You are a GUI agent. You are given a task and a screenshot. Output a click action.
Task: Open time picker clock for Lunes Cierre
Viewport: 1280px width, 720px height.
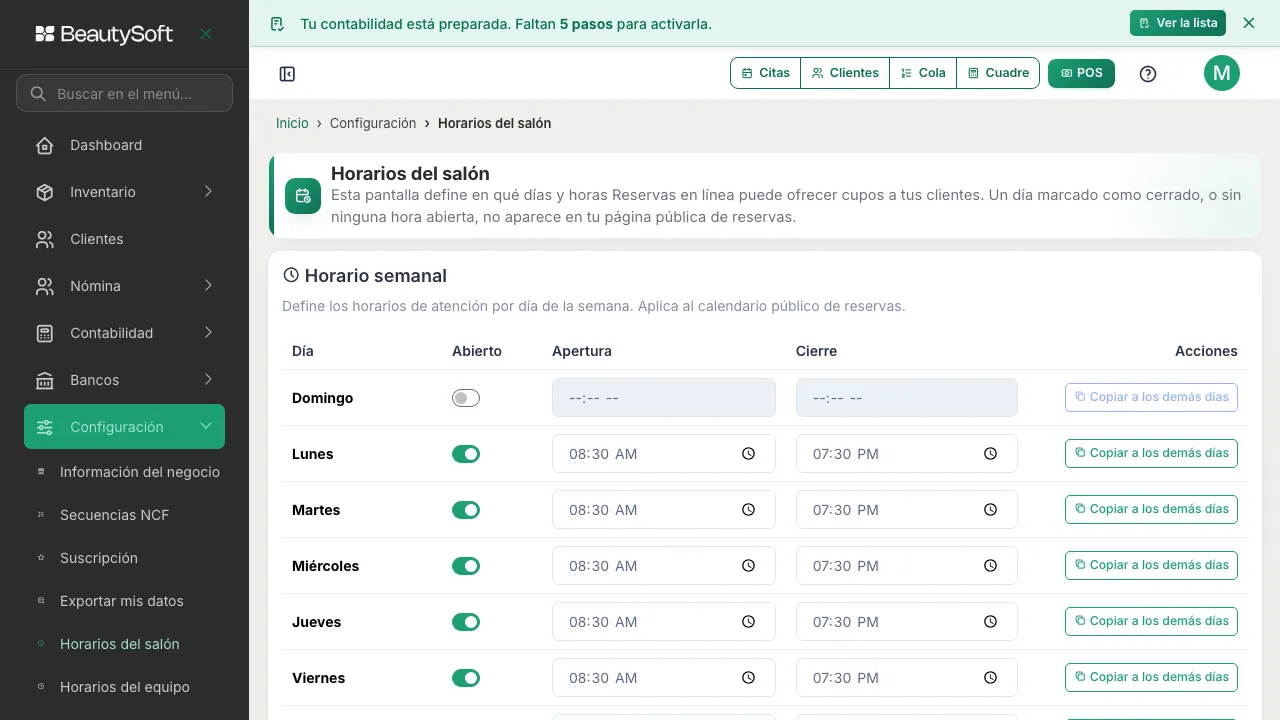pyautogui.click(x=991, y=454)
